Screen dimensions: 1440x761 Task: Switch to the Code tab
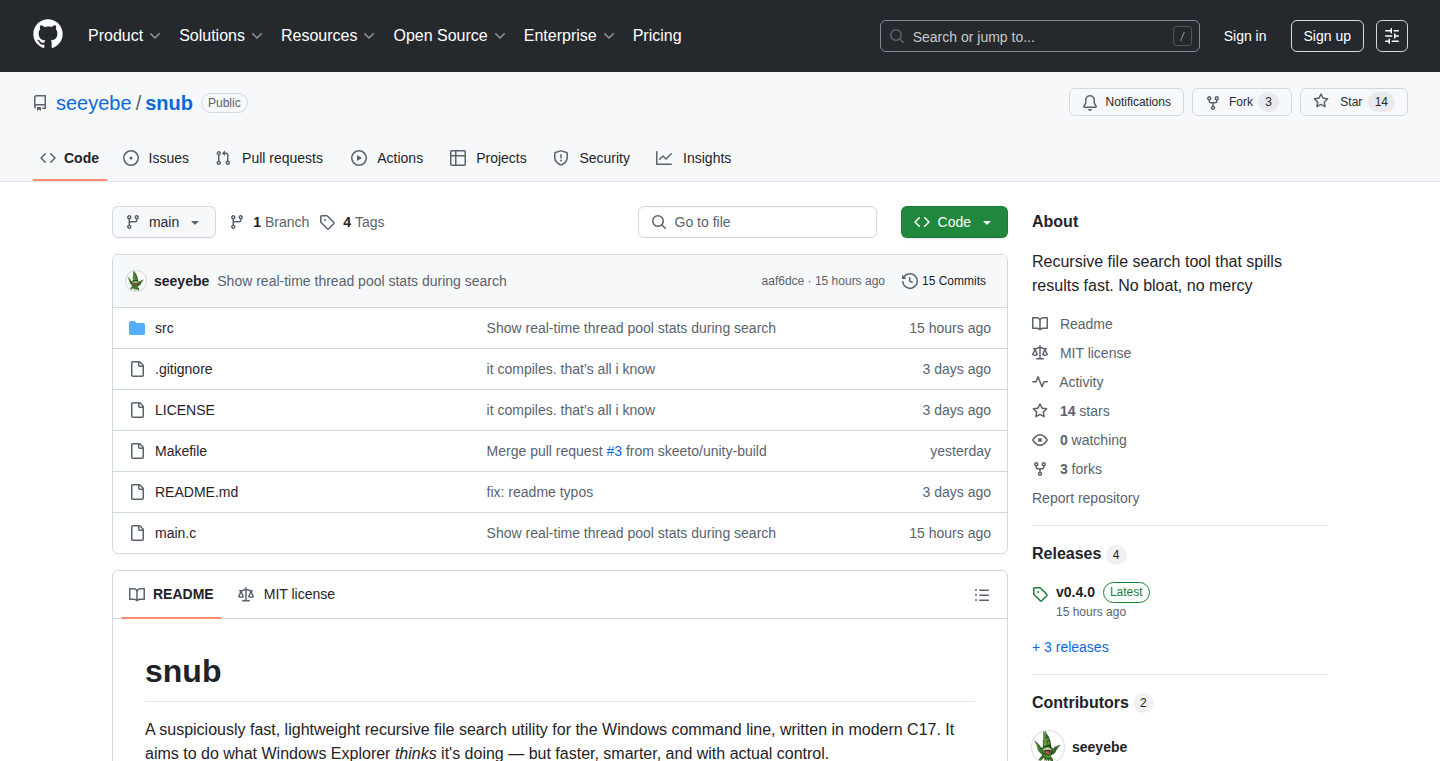70,158
